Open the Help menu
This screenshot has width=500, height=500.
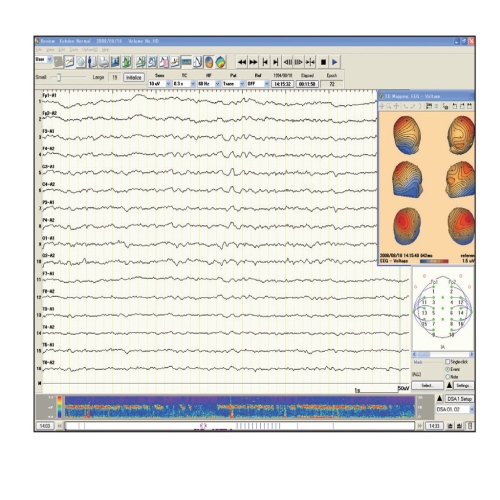(106, 50)
